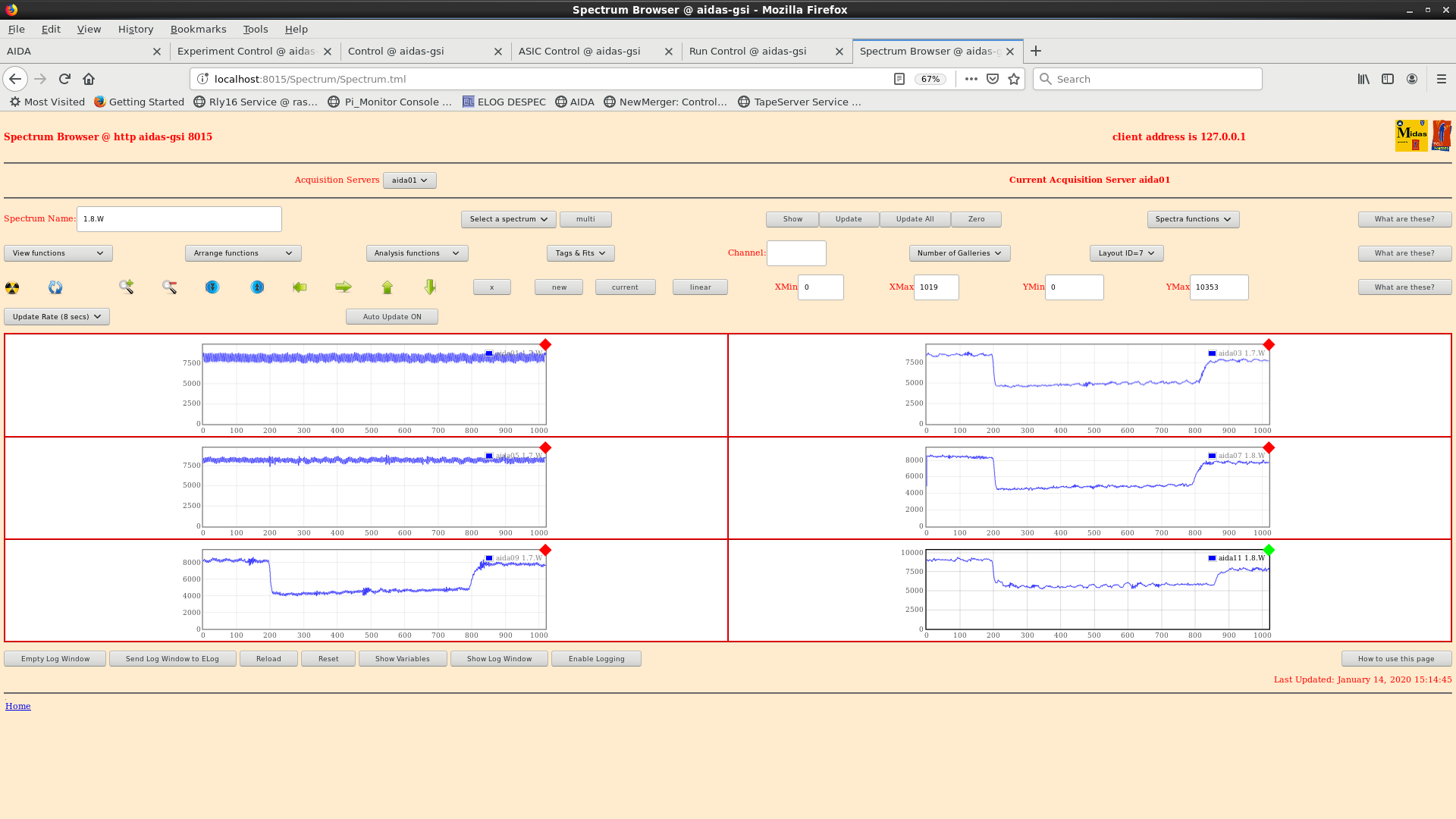The height and width of the screenshot is (819, 1456).
Task: Click the green right arrow icon
Action: (344, 287)
